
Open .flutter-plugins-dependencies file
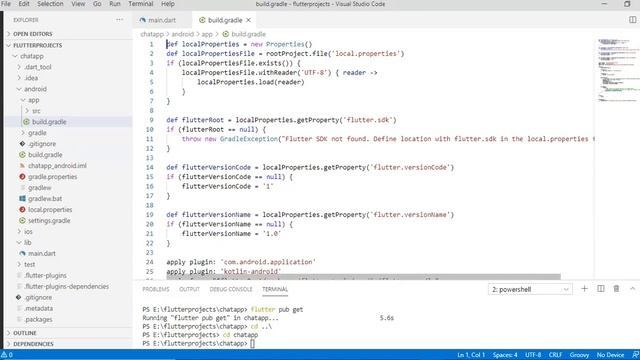point(67,287)
